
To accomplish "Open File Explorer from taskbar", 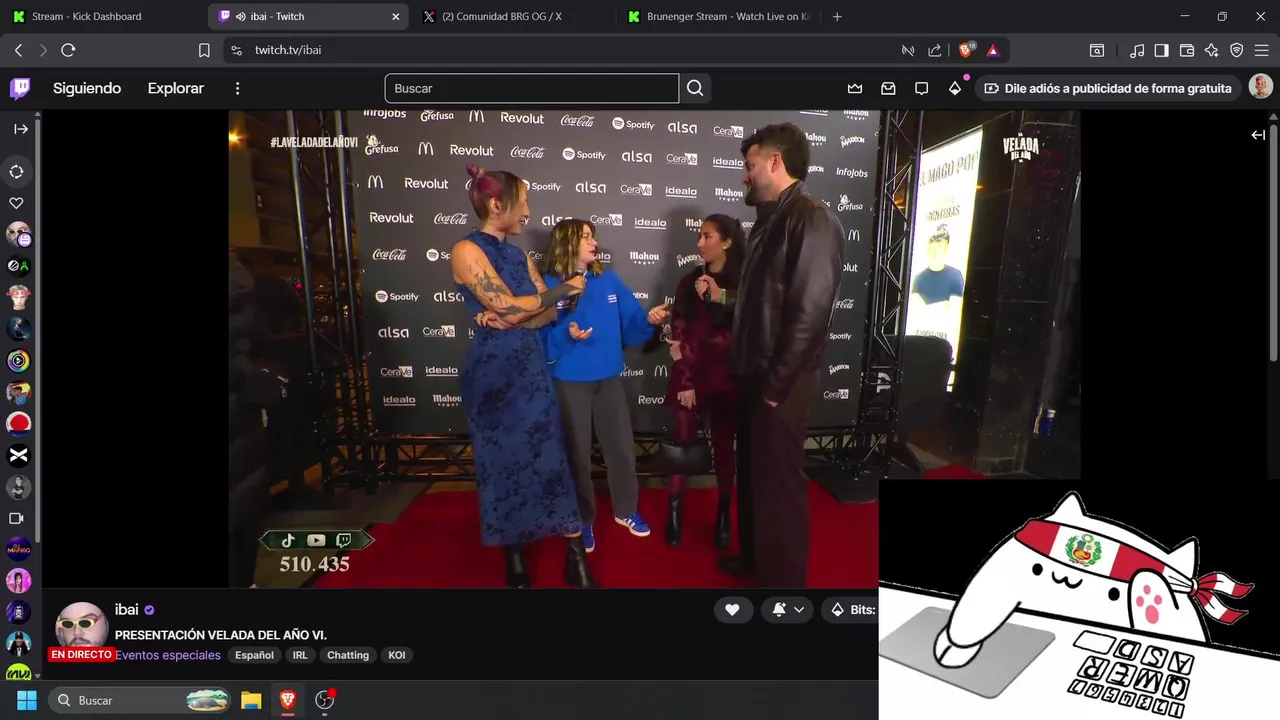I will 251,700.
